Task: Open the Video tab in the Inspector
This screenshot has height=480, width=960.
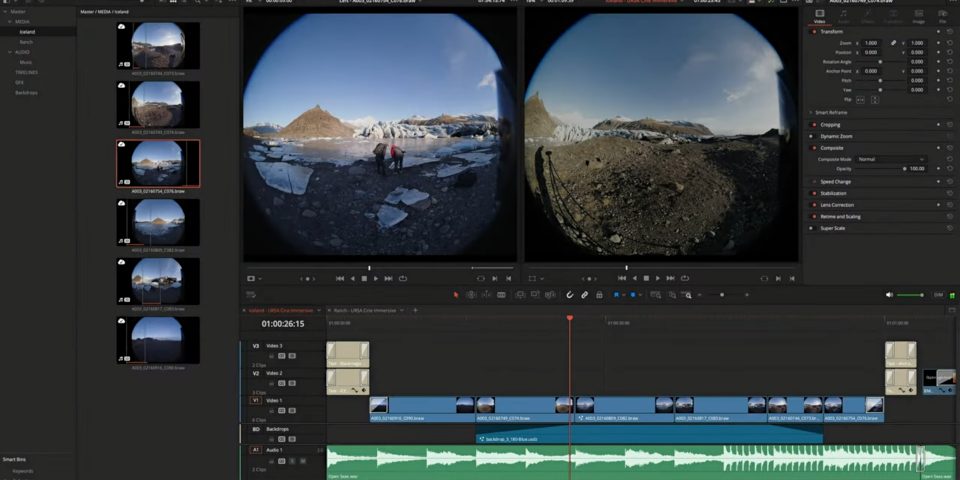Action: (x=820, y=17)
